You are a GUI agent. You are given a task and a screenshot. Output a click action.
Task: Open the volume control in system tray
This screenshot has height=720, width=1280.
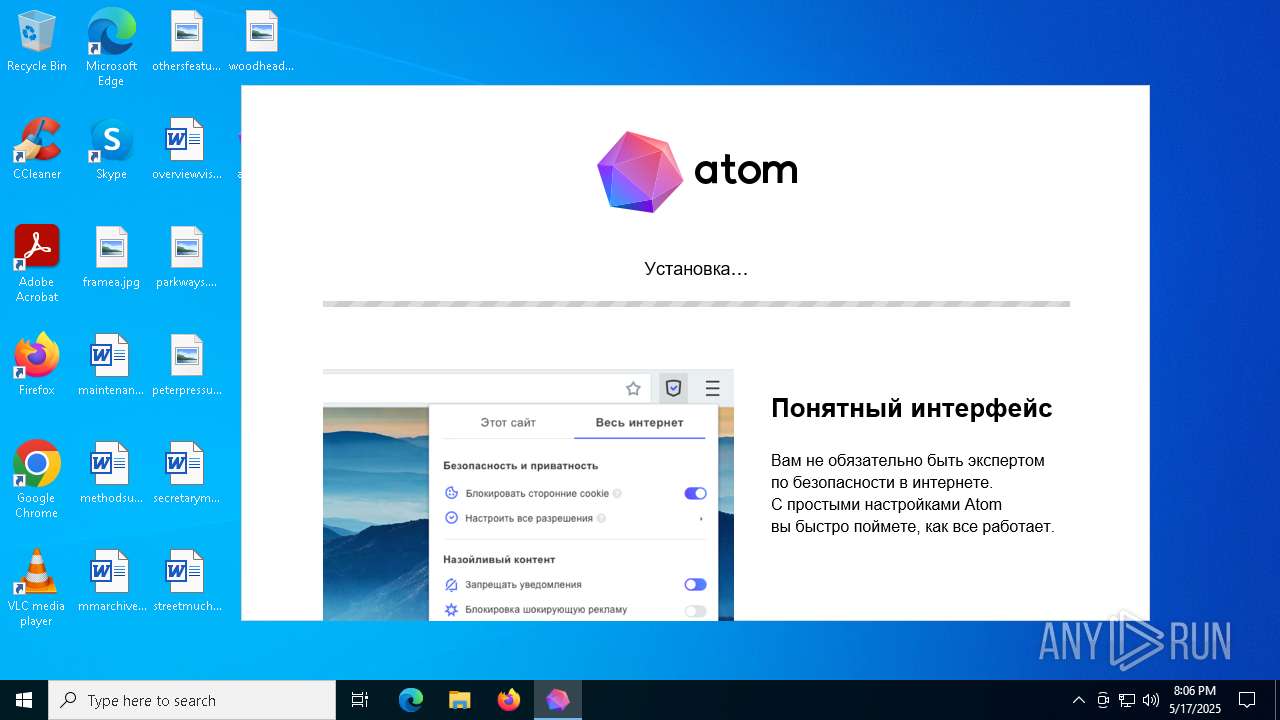pos(1151,700)
